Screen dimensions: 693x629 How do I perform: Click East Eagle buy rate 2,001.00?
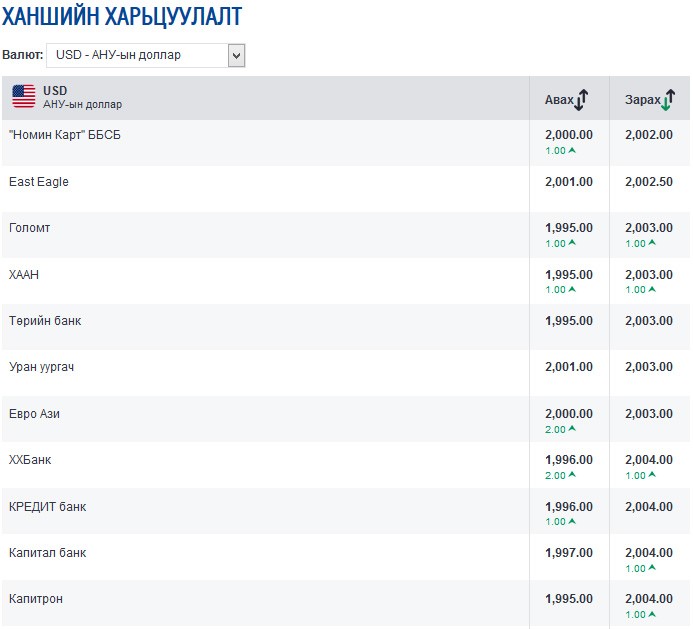pyautogui.click(x=569, y=182)
